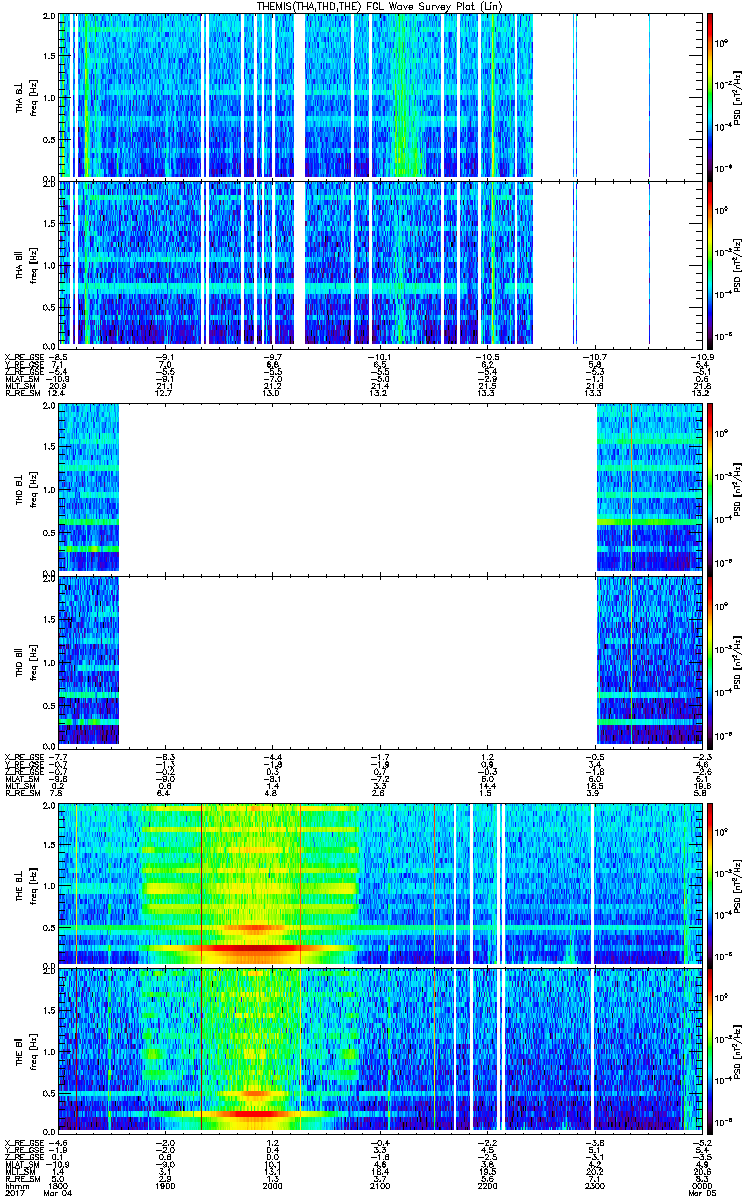Click the PSD color bar beside THA B⊥
The image size is (750, 1200).
[710, 96]
